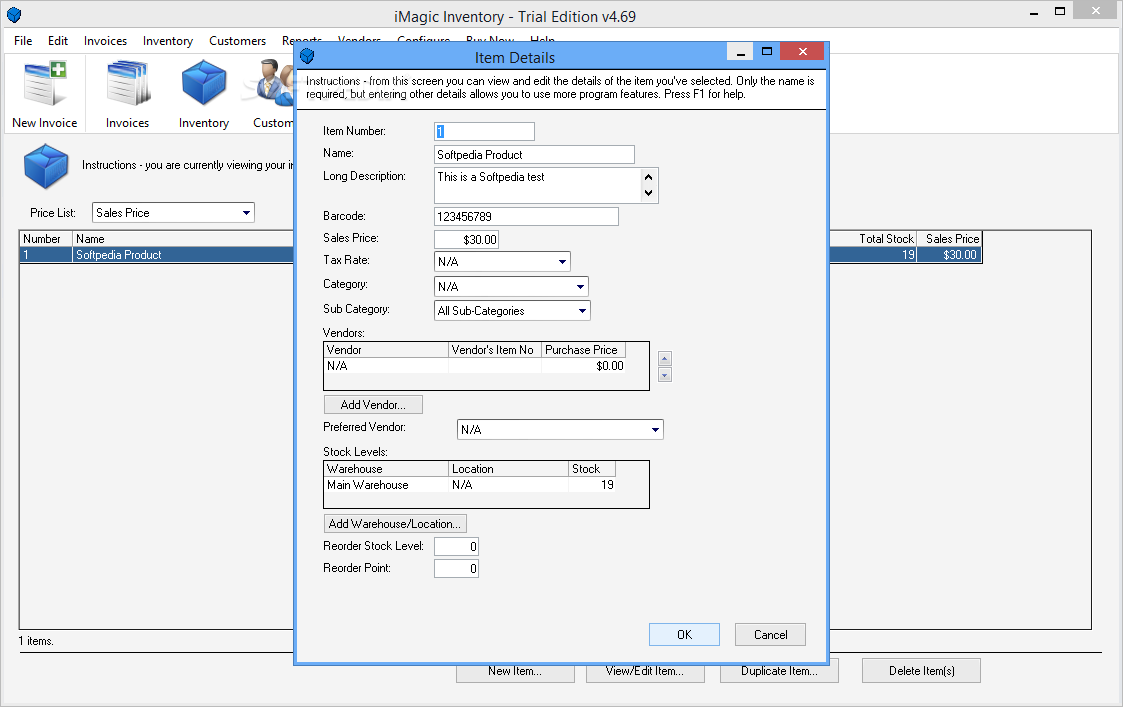The height and width of the screenshot is (707, 1123).
Task: Click the View/Edit Item... button
Action: point(645,672)
